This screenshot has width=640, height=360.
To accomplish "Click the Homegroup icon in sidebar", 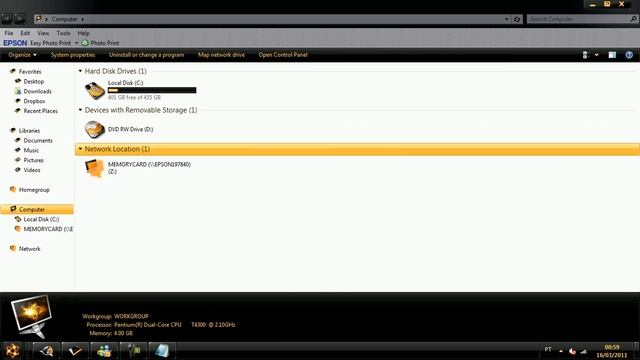I will pos(13,189).
